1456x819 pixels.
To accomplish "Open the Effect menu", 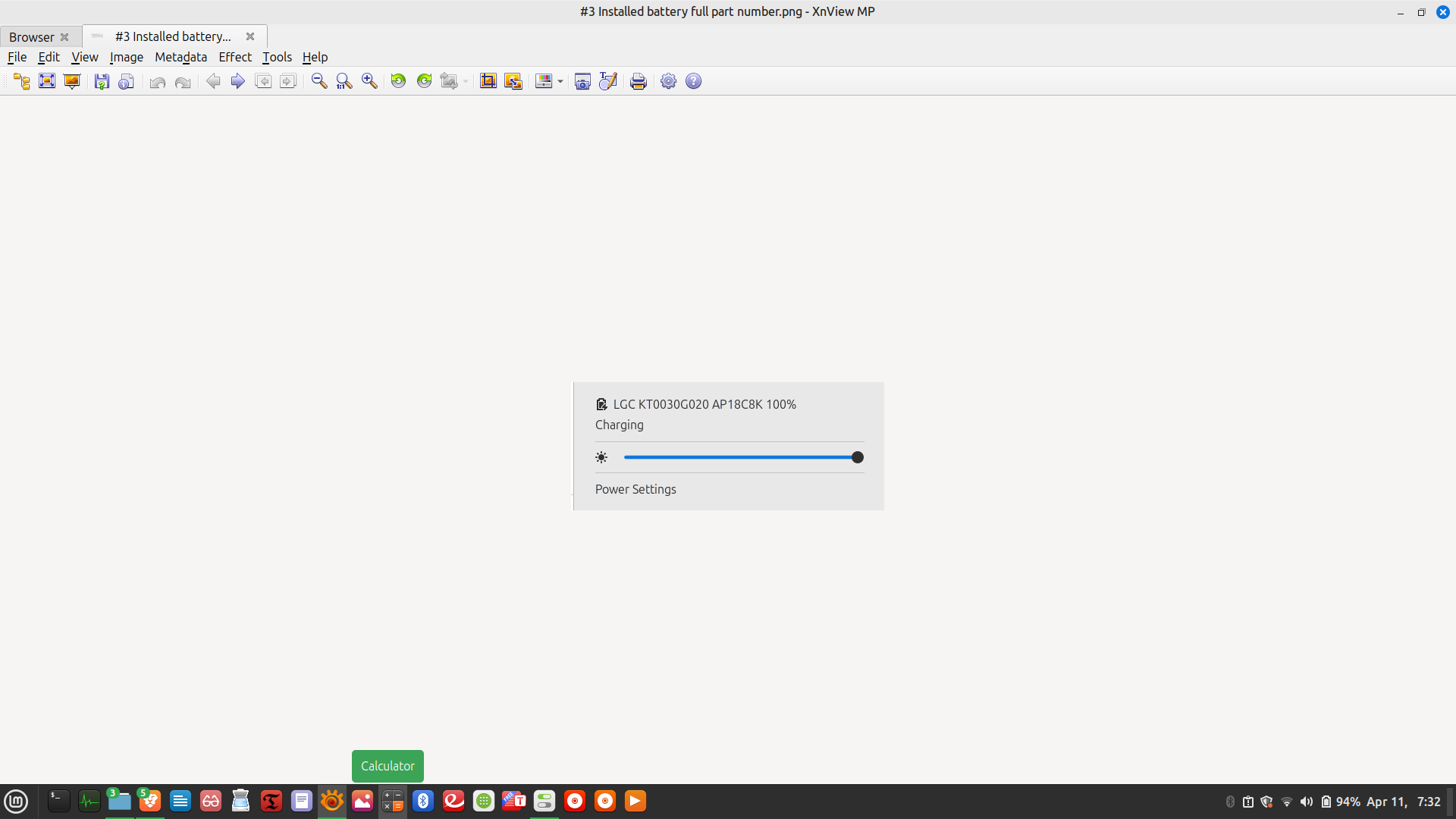I will [235, 57].
